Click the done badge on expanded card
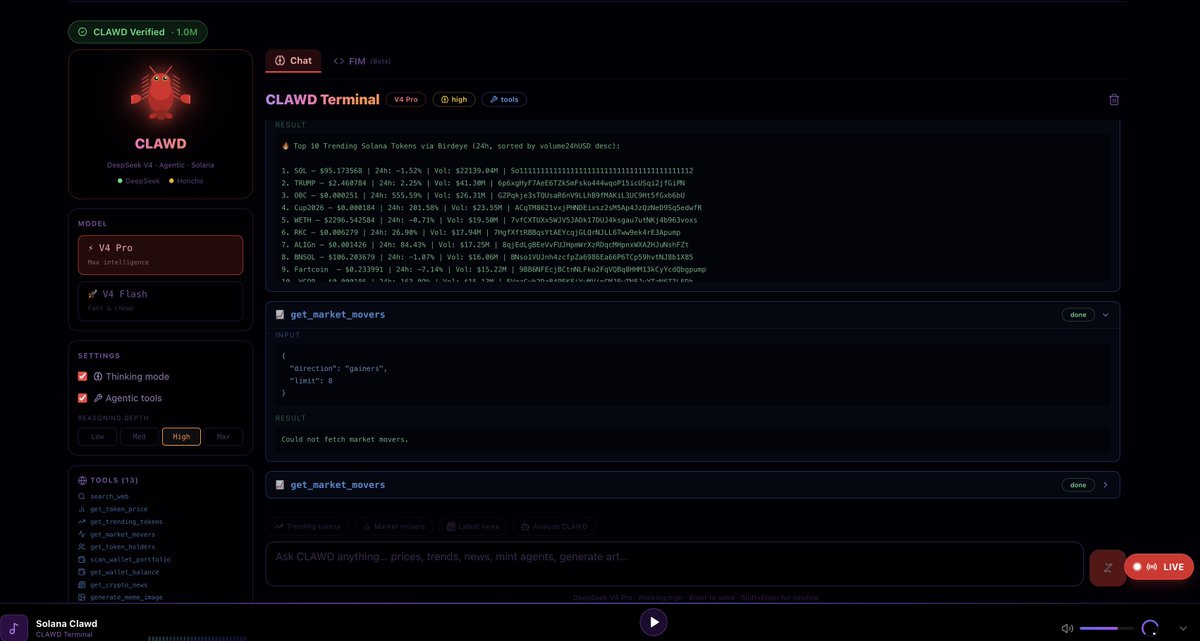1200x641 pixels. coord(1078,315)
